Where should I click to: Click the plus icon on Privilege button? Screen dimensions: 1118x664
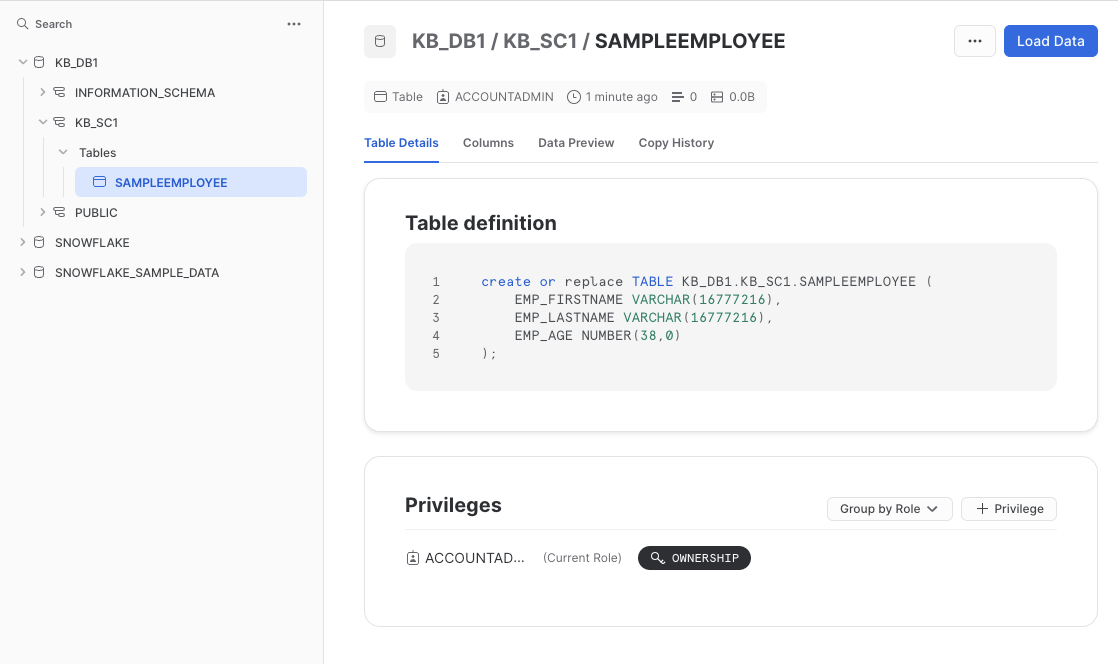982,509
